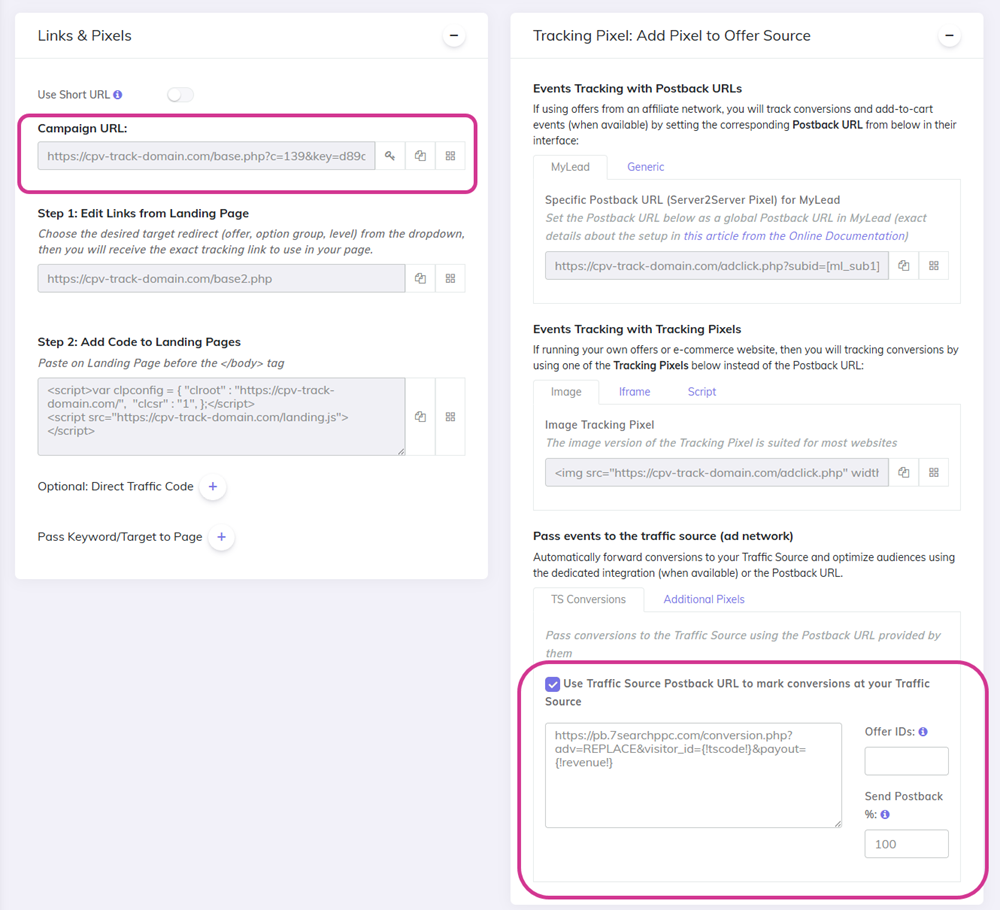Click the base2.php link field
The width and height of the screenshot is (1000, 910).
(221, 279)
